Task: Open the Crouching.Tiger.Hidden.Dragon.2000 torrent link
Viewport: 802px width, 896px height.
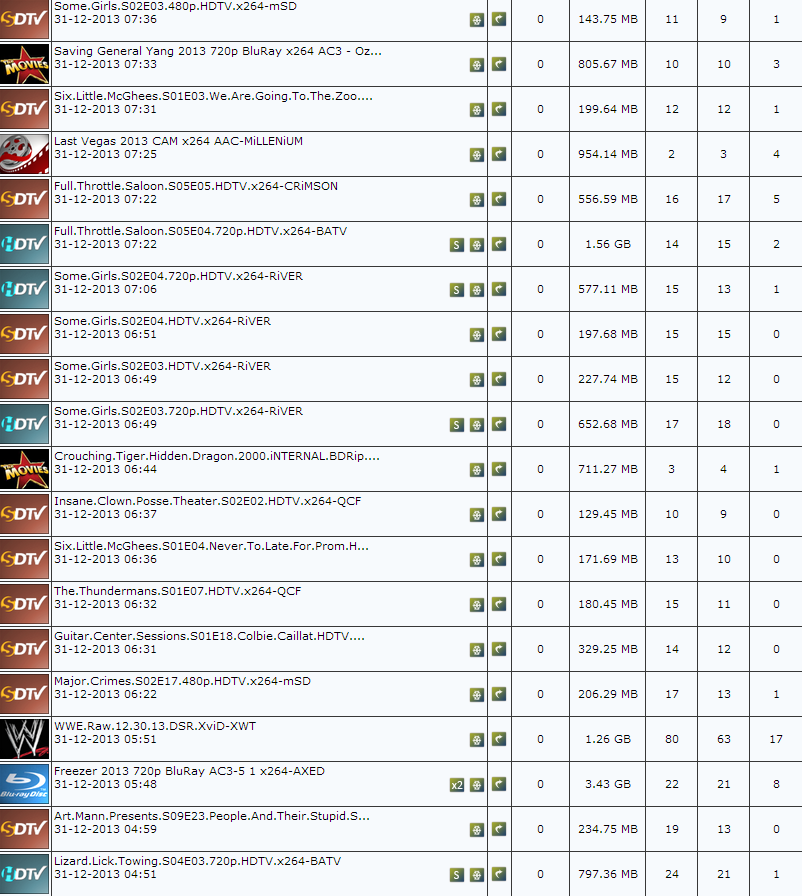Action: [x=216, y=456]
